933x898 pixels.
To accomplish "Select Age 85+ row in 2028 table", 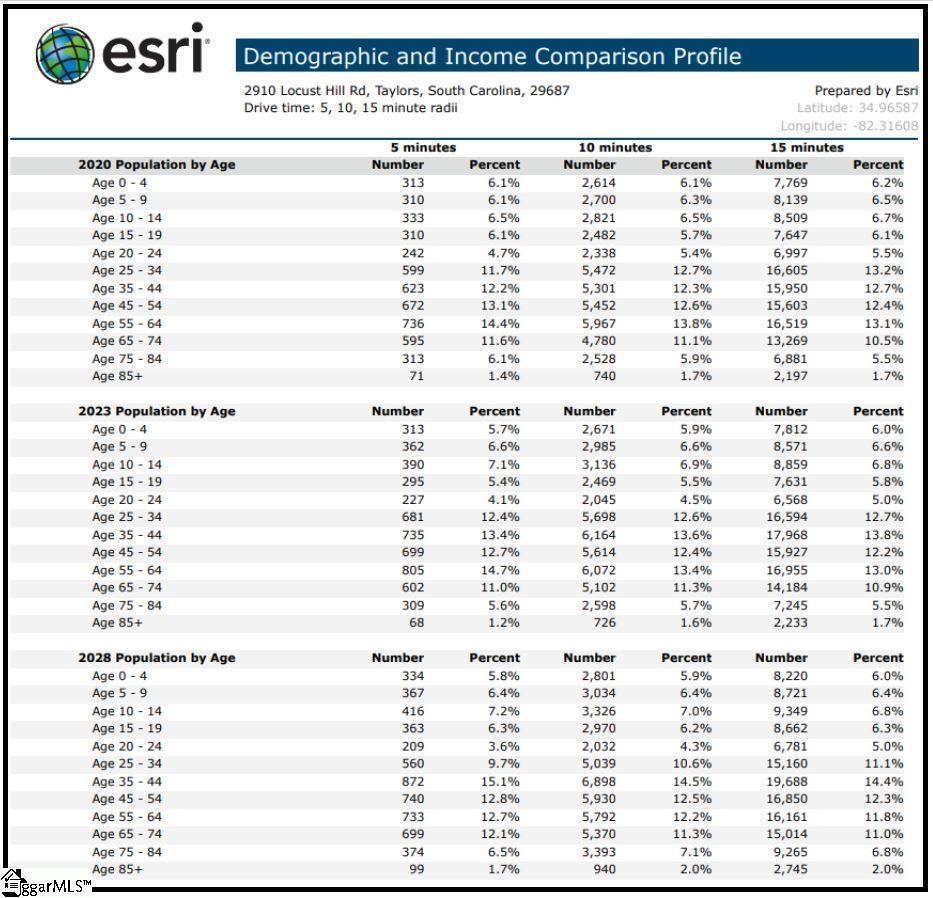I will point(117,870).
